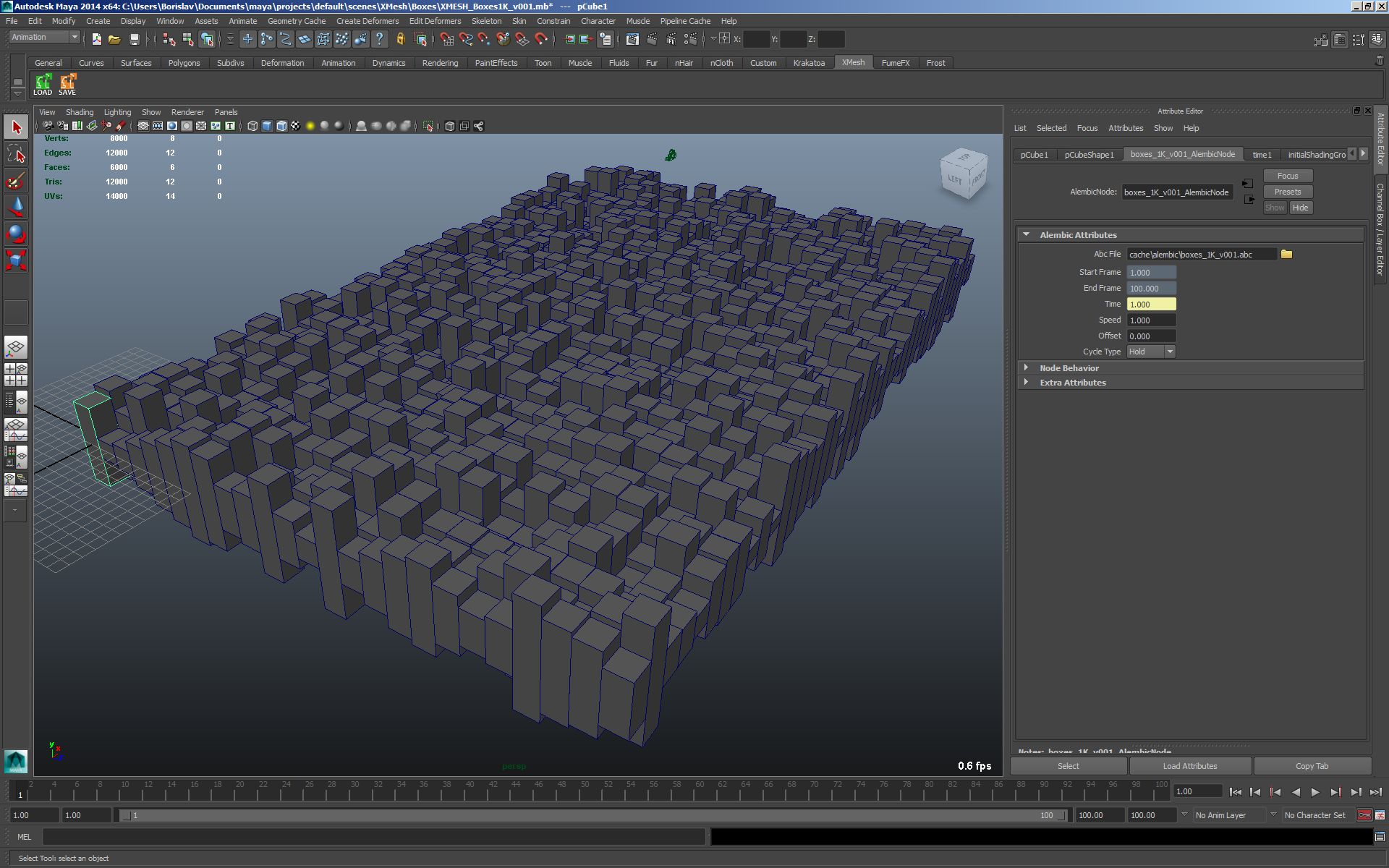Open the Cycle Type Hold dropdown

pyautogui.click(x=1151, y=352)
